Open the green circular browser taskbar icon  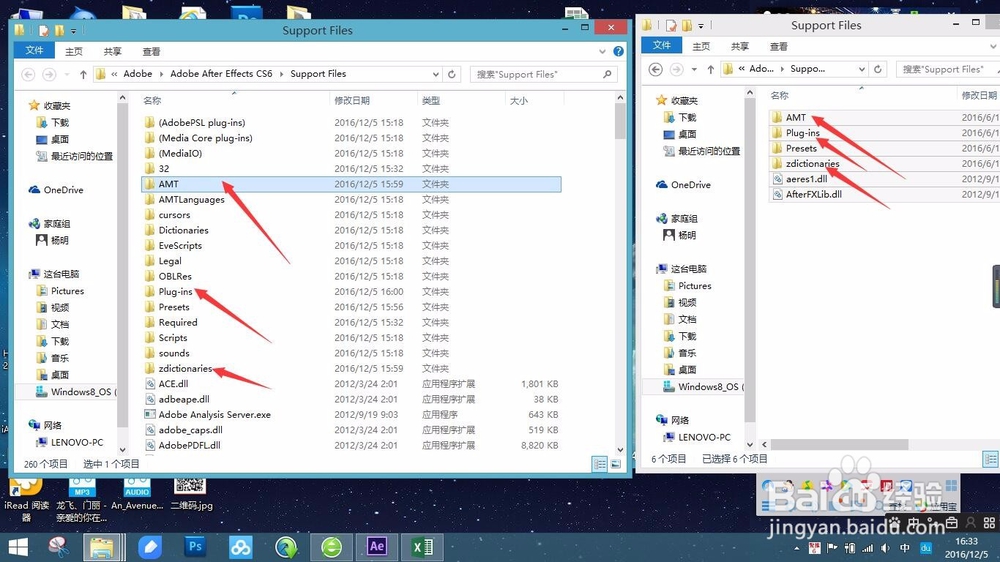(331, 547)
